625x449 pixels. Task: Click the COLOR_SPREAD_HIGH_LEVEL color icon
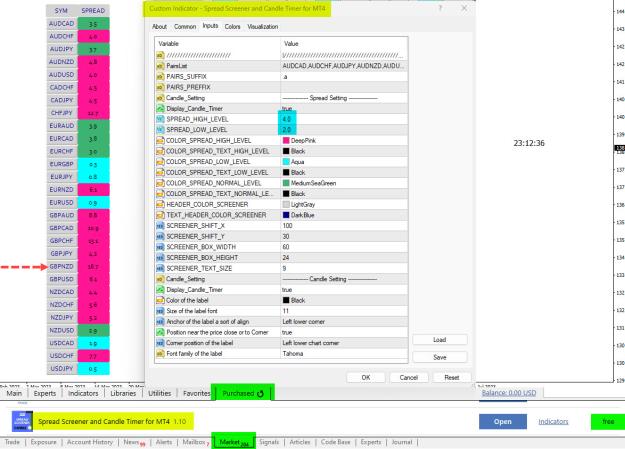160,140
